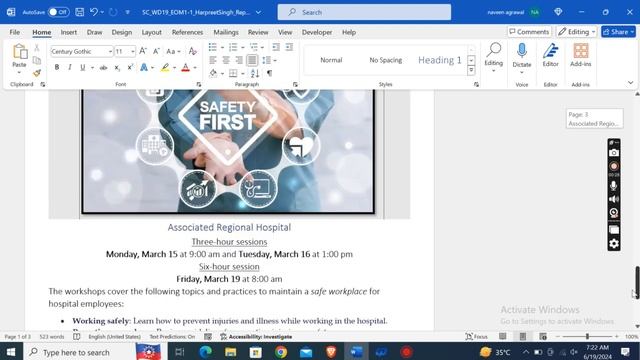Expand the Share options
The image size is (640, 360).
coord(632,32)
